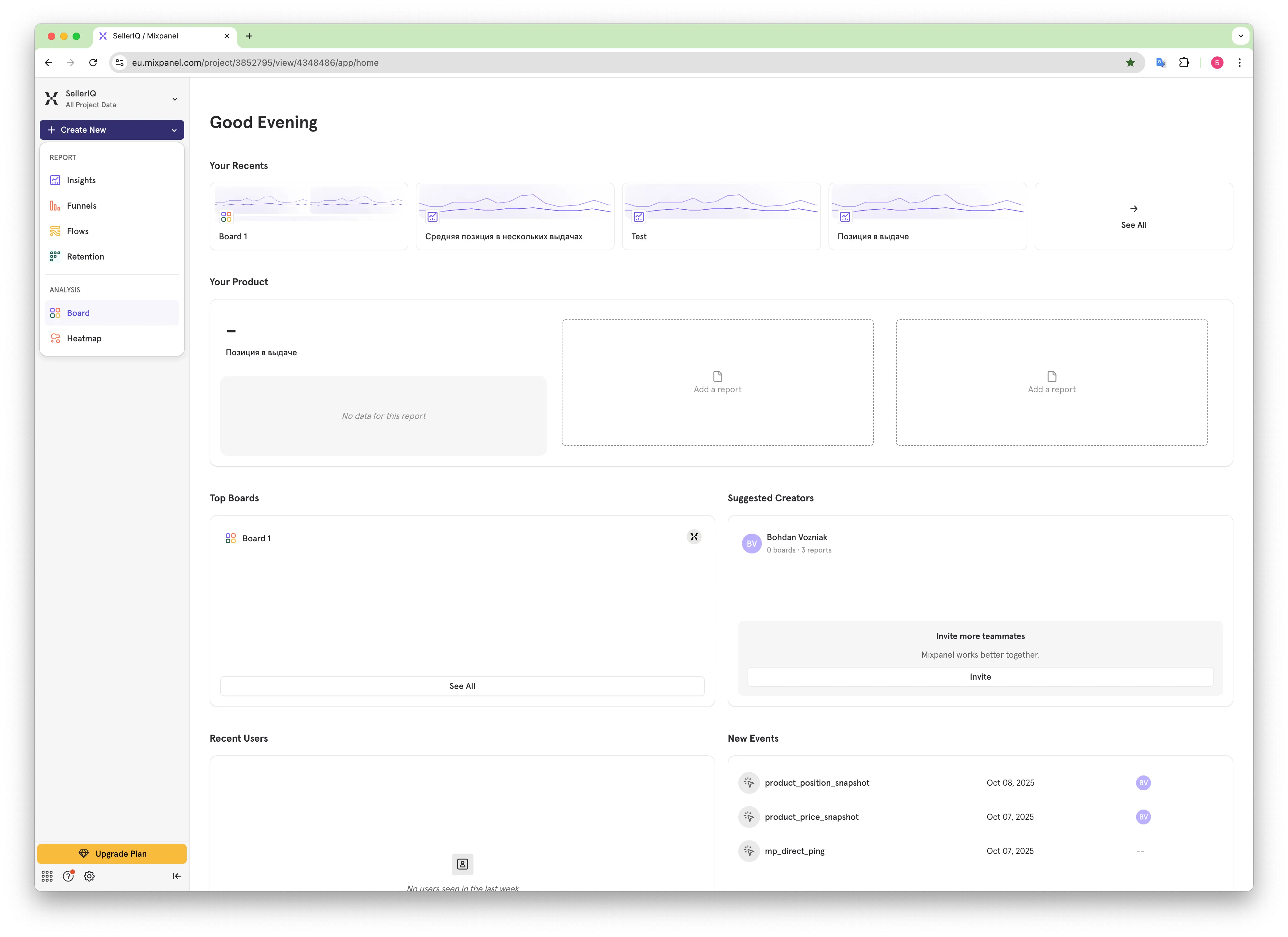Viewport: 1288px width, 937px height.
Task: Choose Heatmap from the analysis list
Action: 111,339
